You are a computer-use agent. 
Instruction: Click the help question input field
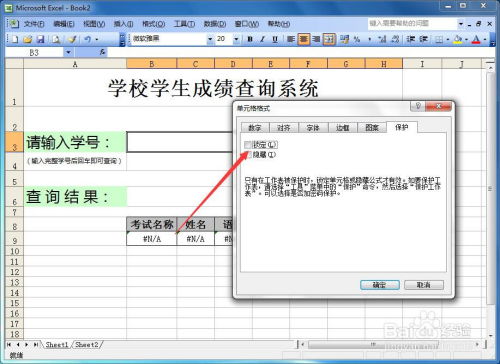point(412,24)
